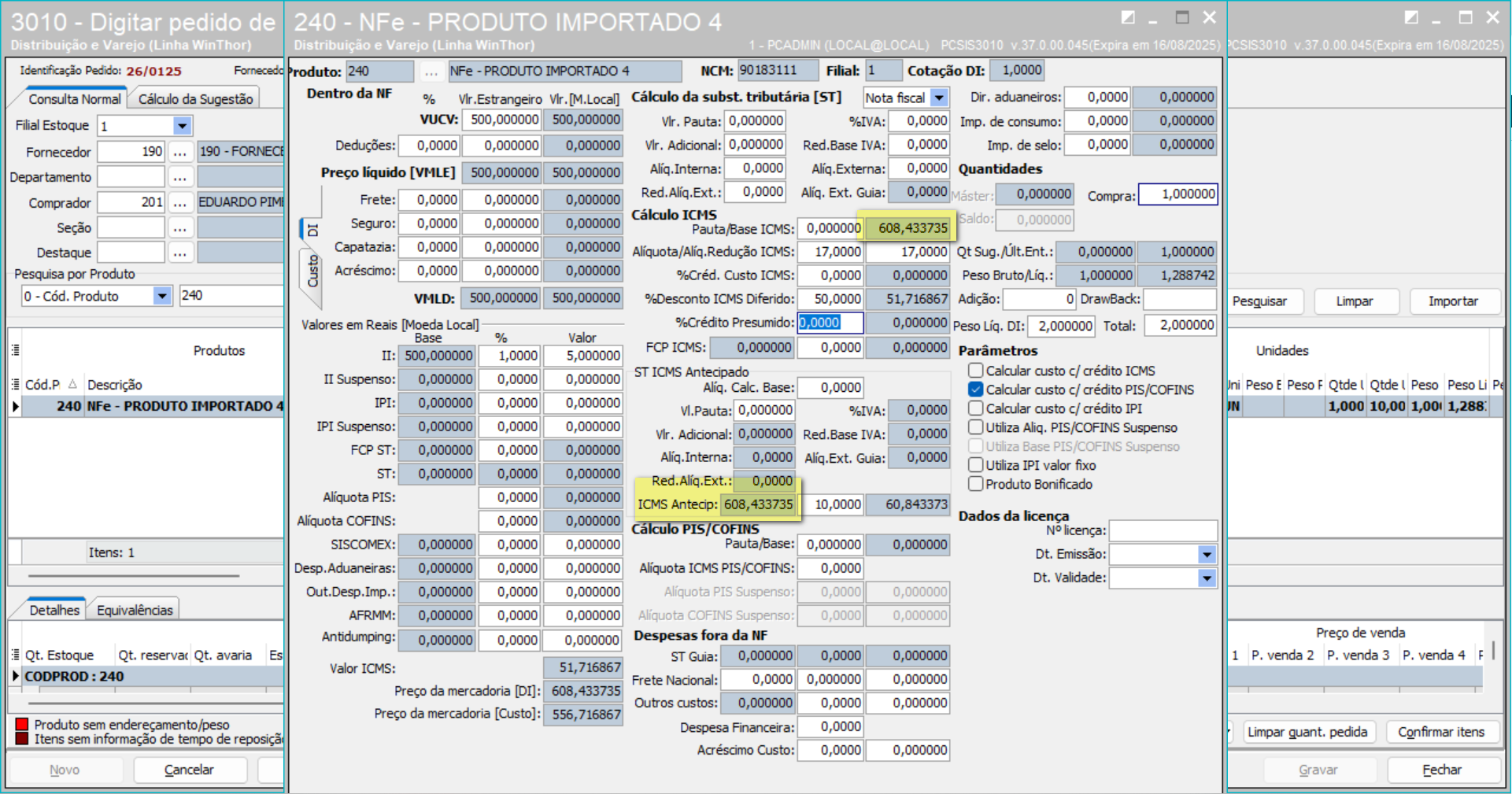Click red legend square for Produto sem endereçamento

click(22, 725)
